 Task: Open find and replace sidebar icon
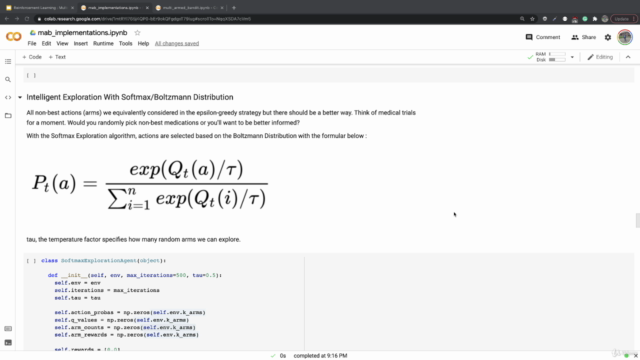point(8,80)
